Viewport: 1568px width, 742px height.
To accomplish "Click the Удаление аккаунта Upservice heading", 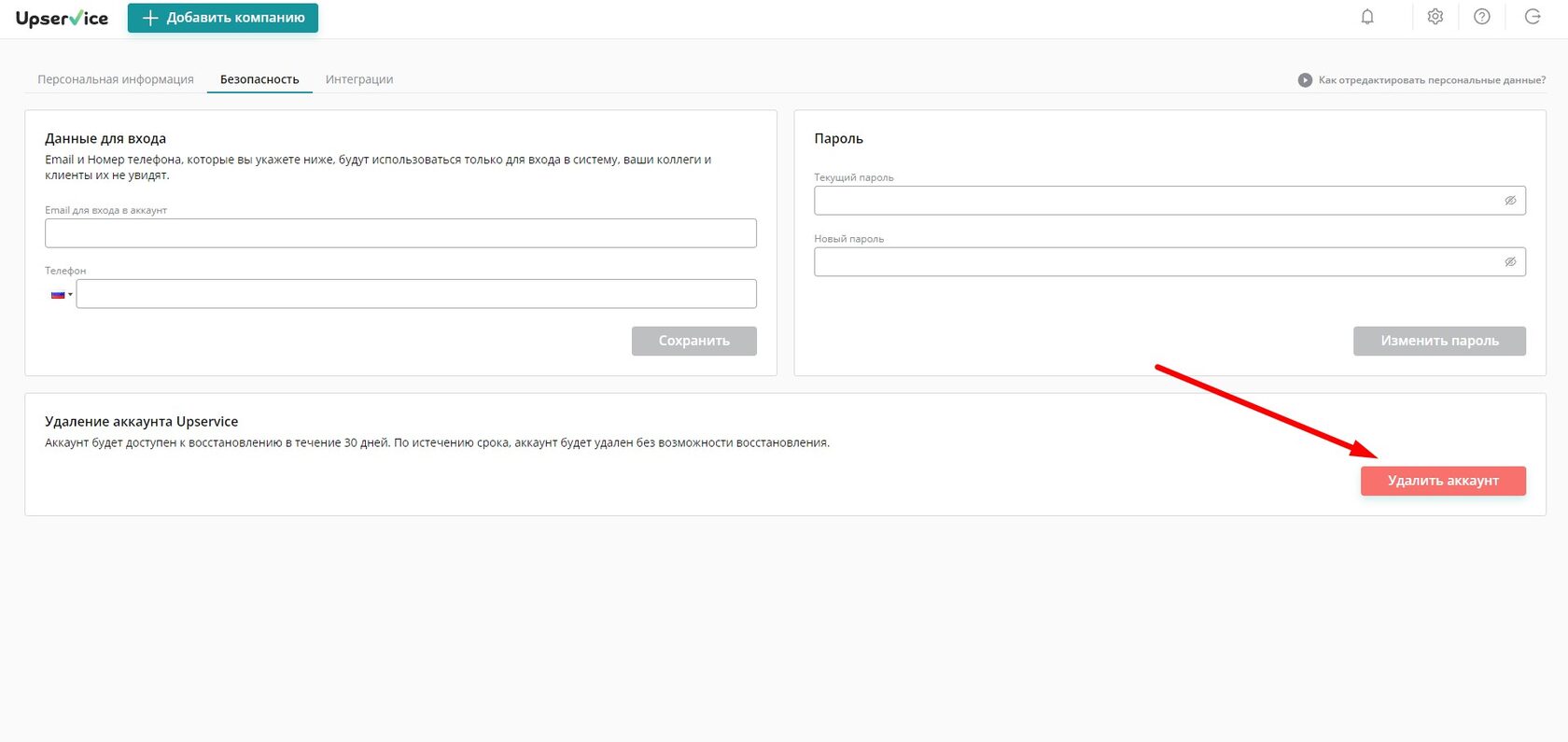I will [x=142, y=422].
